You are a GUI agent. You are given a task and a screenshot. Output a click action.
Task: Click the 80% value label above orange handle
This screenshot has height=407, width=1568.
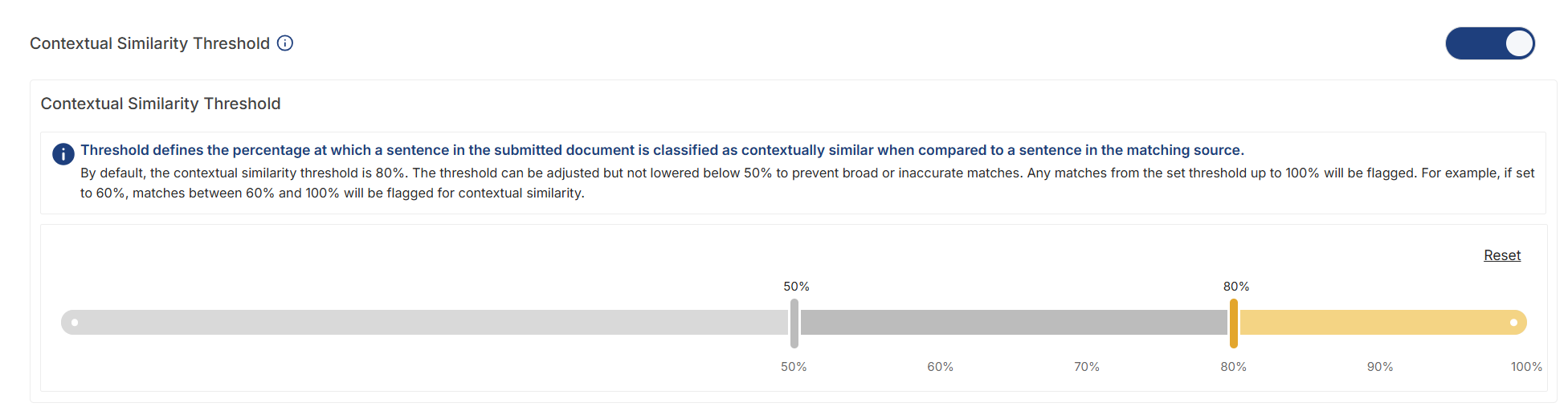(1236, 287)
